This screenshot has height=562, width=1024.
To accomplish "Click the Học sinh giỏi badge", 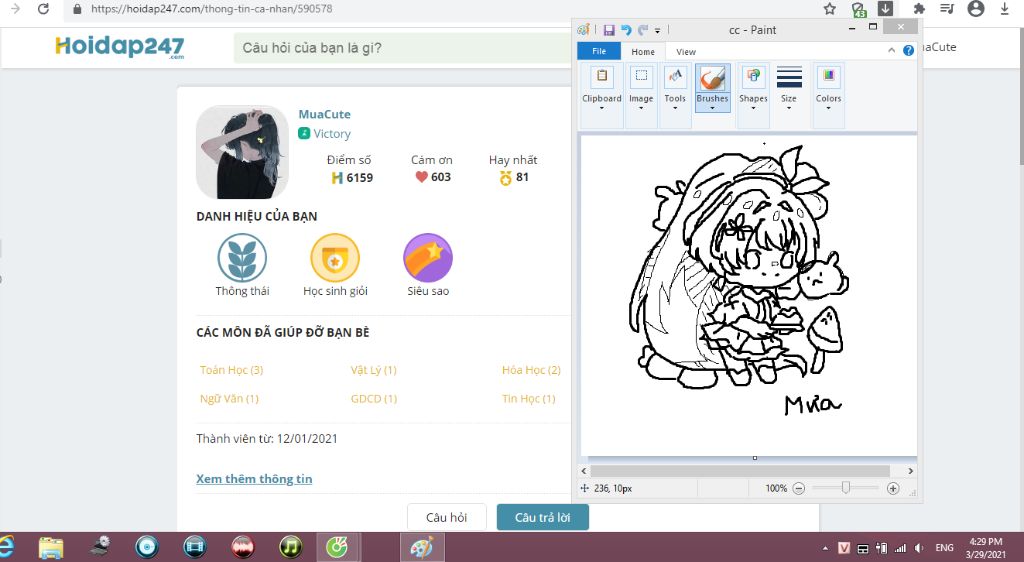I will click(x=335, y=258).
